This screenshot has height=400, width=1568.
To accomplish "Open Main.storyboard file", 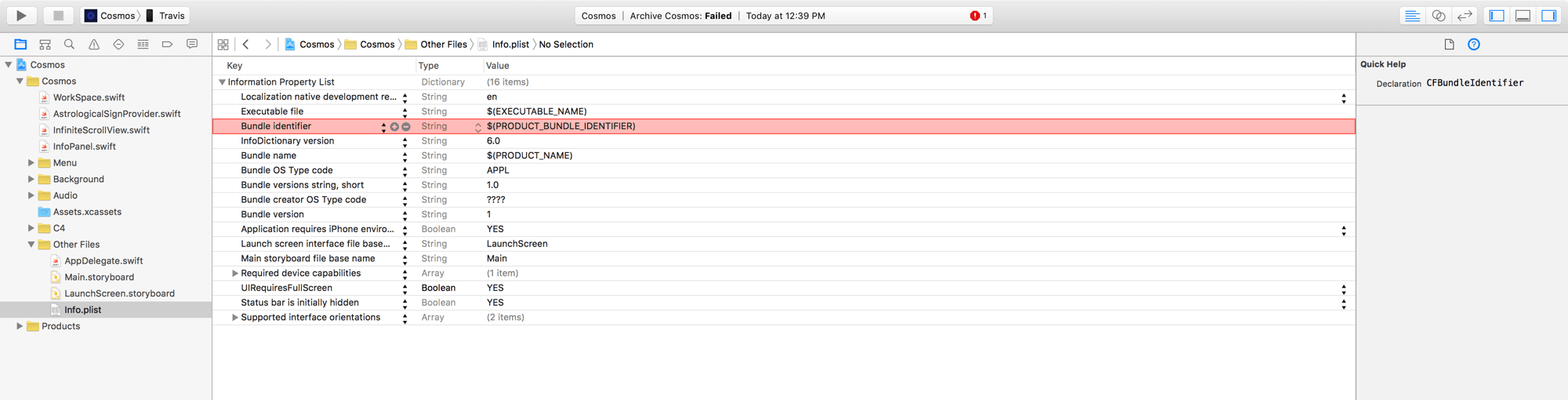I will [99, 278].
